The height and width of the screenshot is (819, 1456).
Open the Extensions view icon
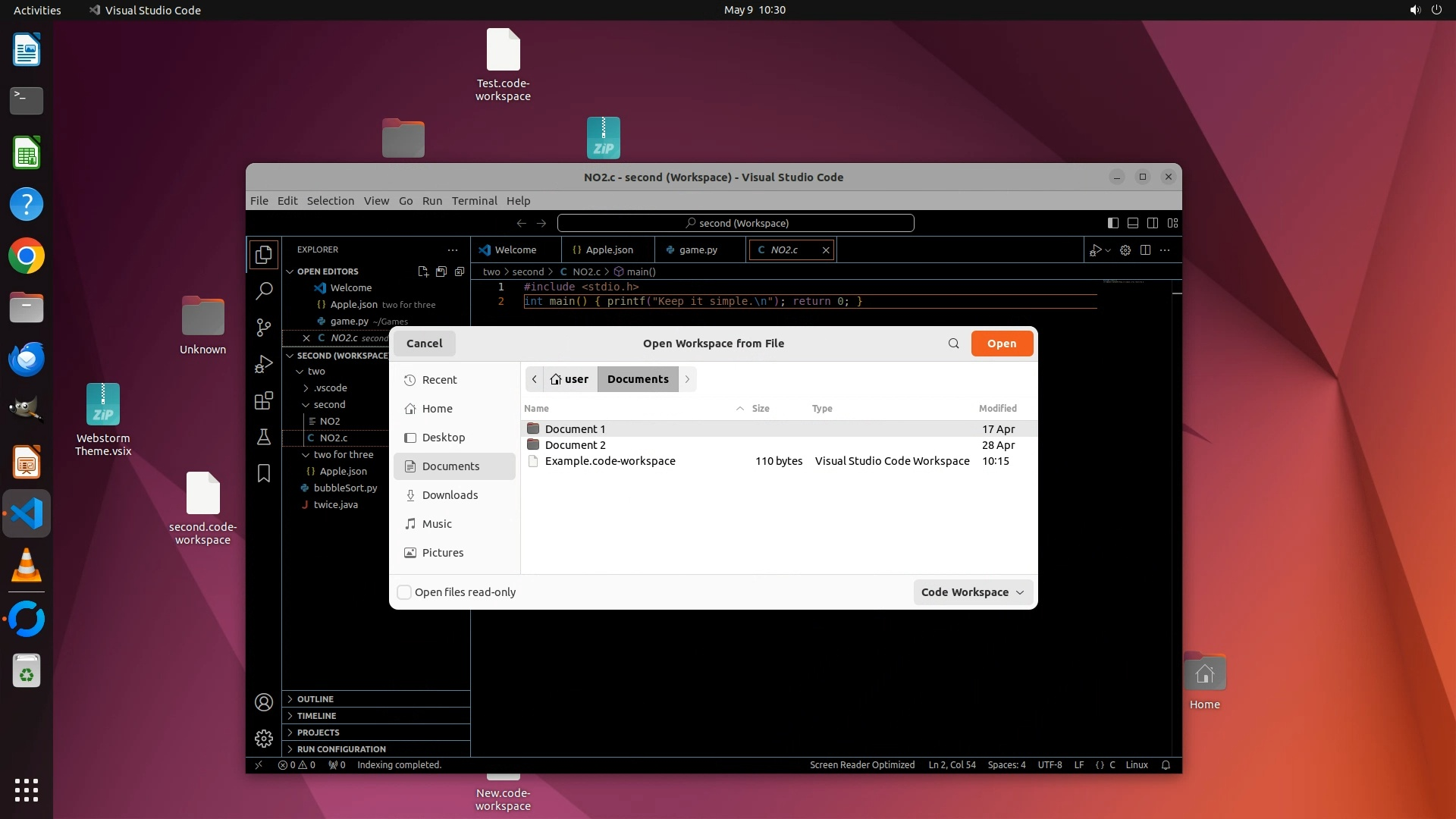(263, 400)
